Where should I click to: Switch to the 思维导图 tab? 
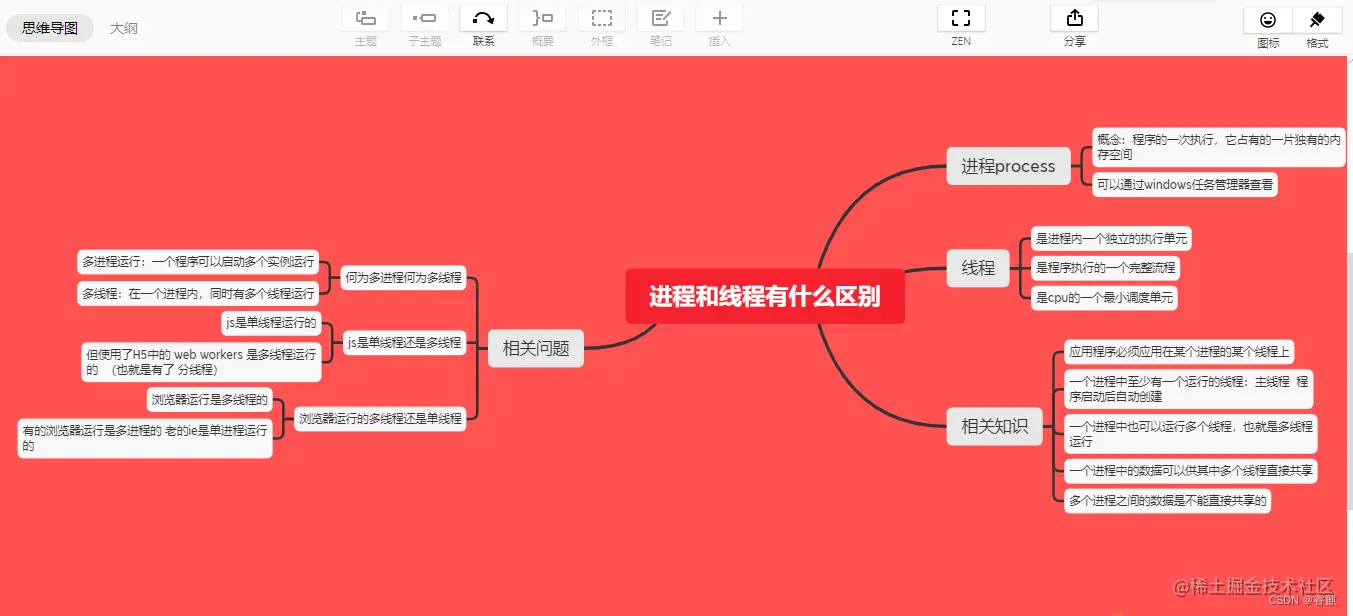click(x=50, y=28)
